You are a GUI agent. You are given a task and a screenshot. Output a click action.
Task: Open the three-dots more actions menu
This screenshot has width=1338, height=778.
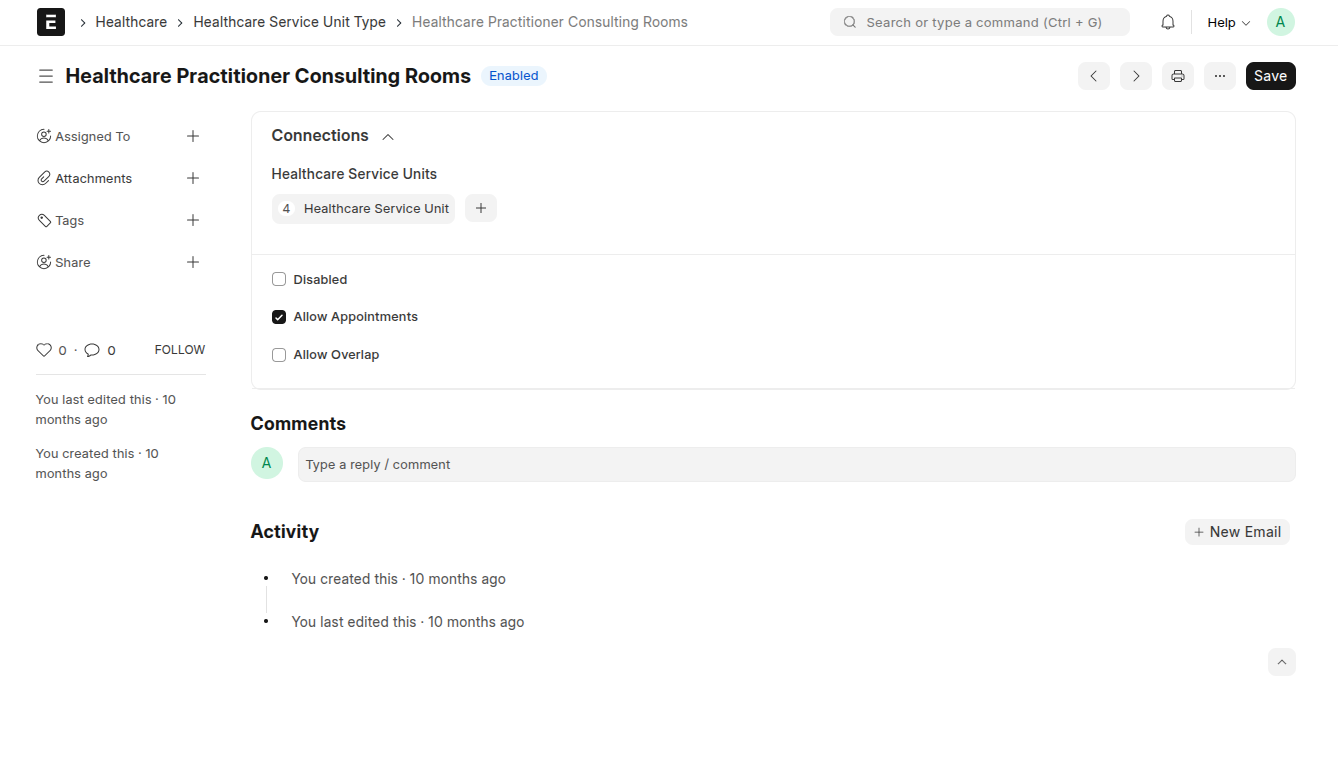coord(1220,76)
